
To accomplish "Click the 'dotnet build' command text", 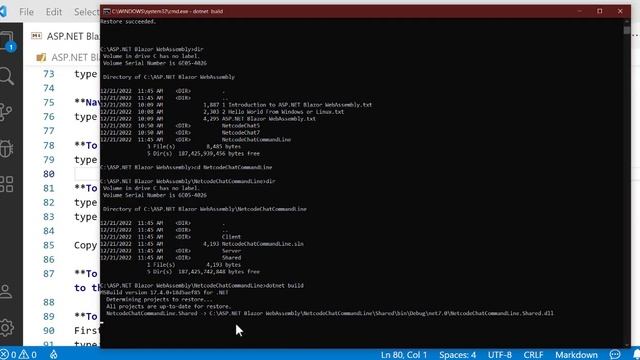I will click(x=284, y=286).
